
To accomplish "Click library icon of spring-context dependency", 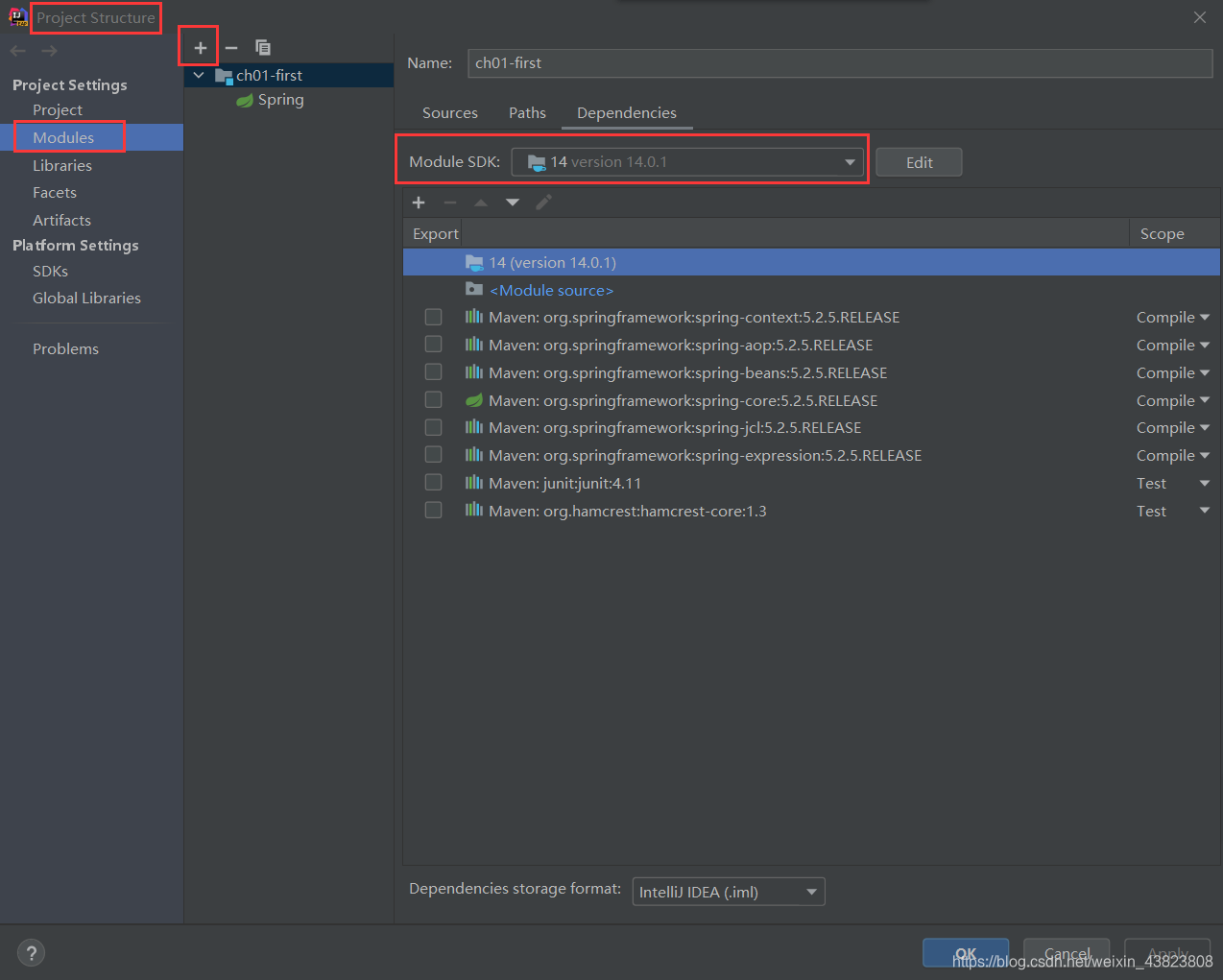I will pyautogui.click(x=474, y=317).
